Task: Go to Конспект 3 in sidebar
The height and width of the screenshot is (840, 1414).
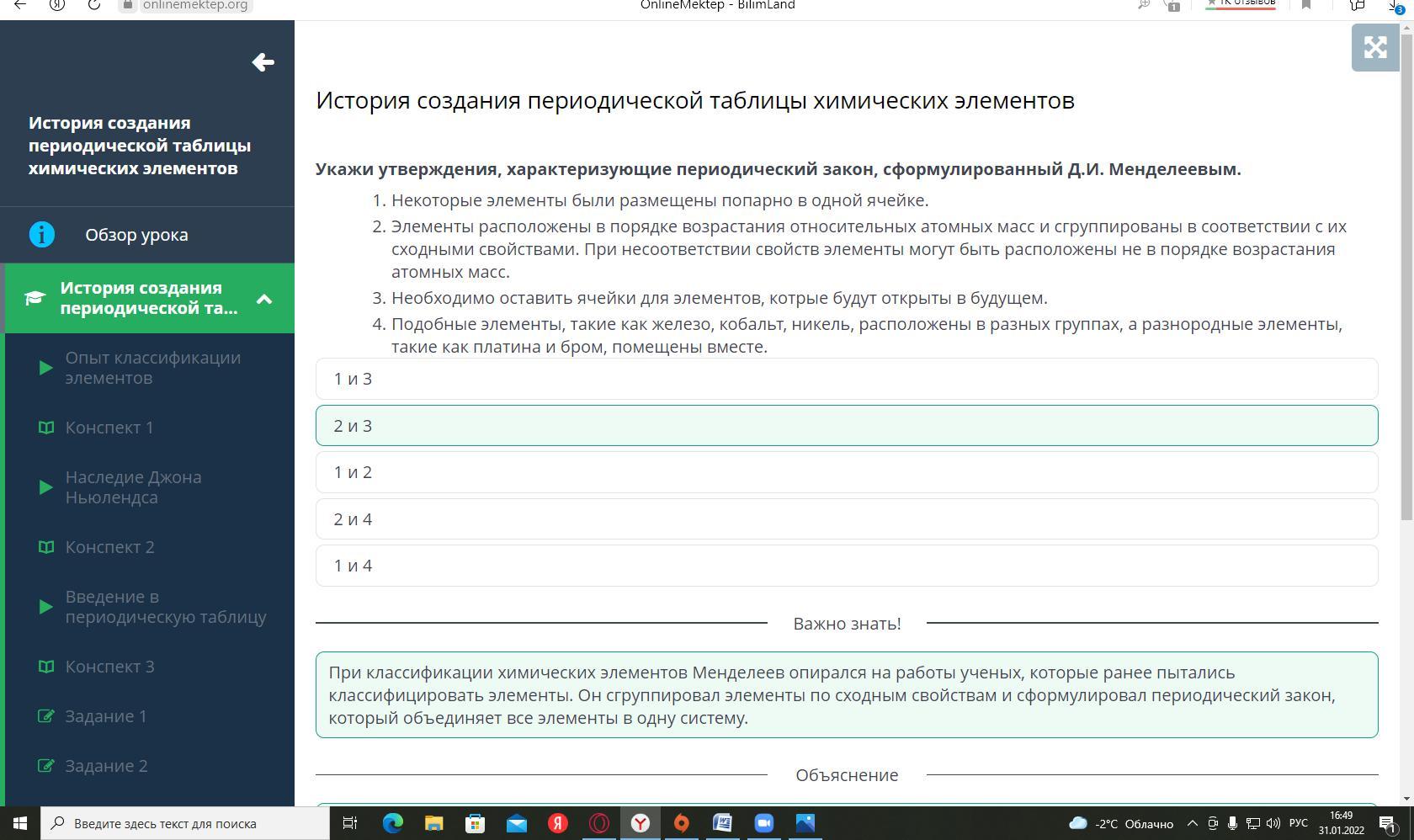Action: (109, 667)
